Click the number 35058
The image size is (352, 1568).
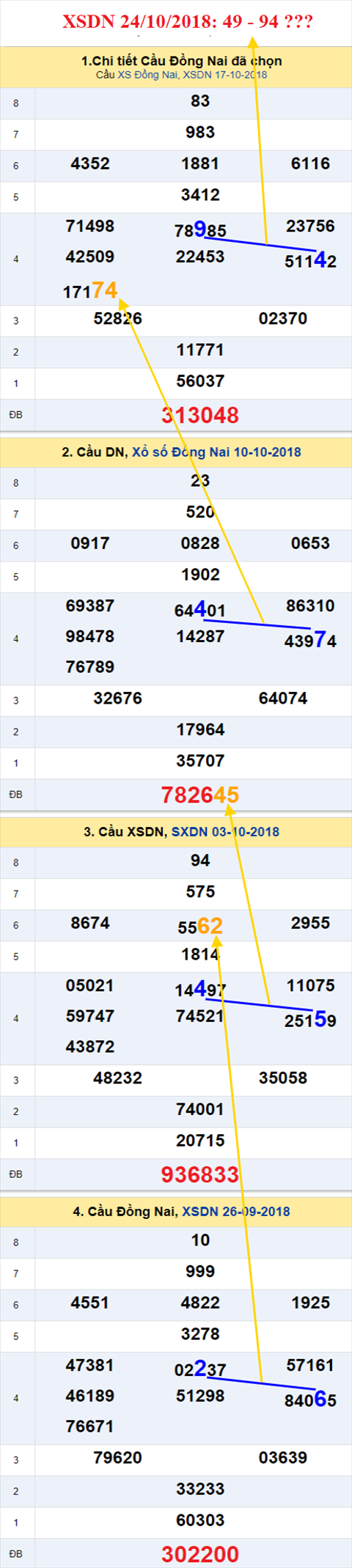[x=283, y=1078]
